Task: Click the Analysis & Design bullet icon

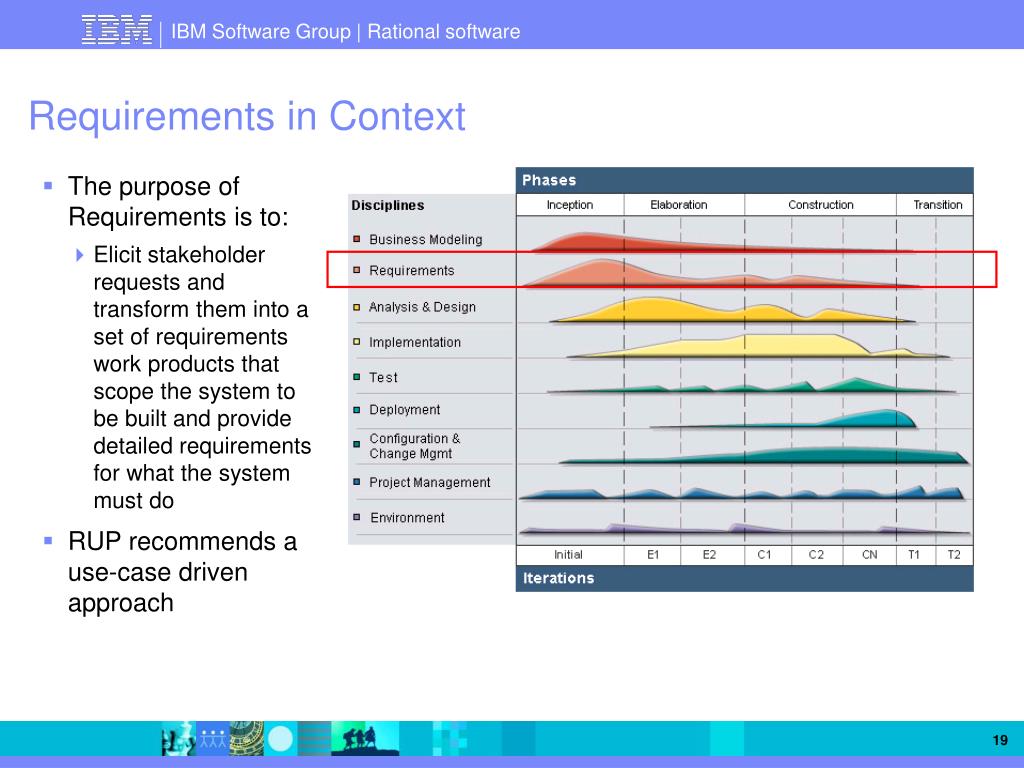Action: tap(357, 307)
